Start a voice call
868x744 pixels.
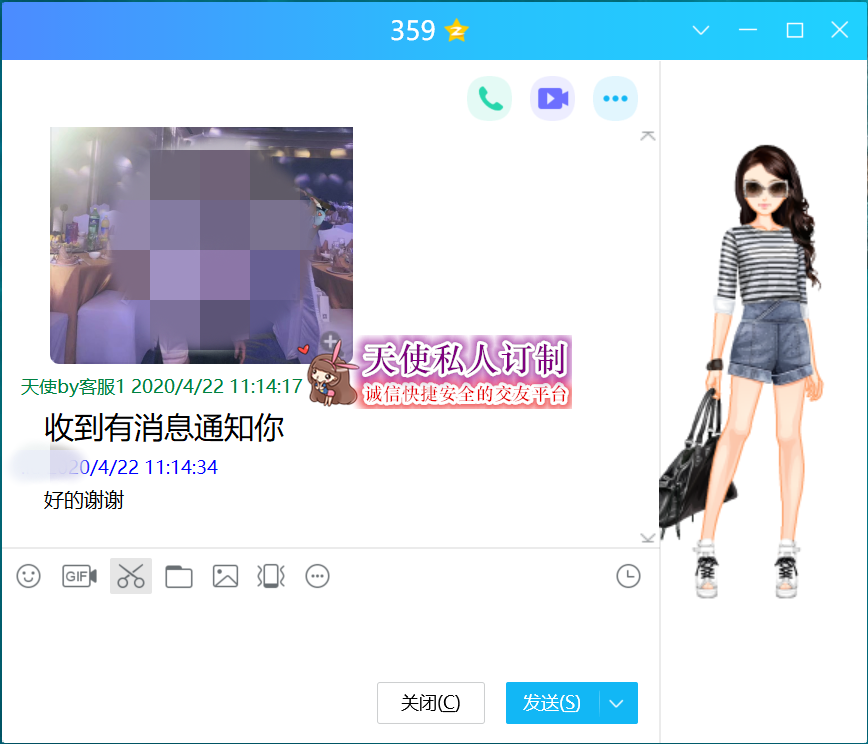pos(489,98)
